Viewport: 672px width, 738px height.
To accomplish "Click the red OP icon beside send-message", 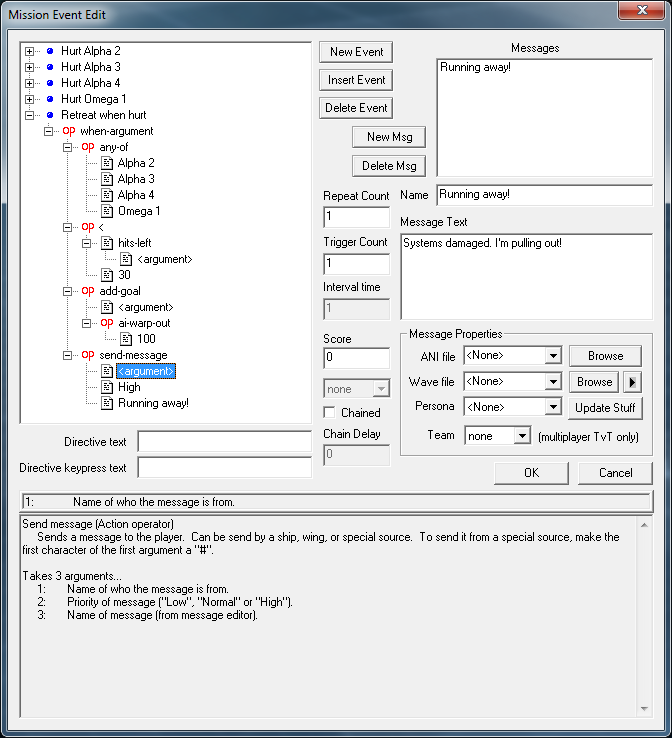I will [x=89, y=355].
